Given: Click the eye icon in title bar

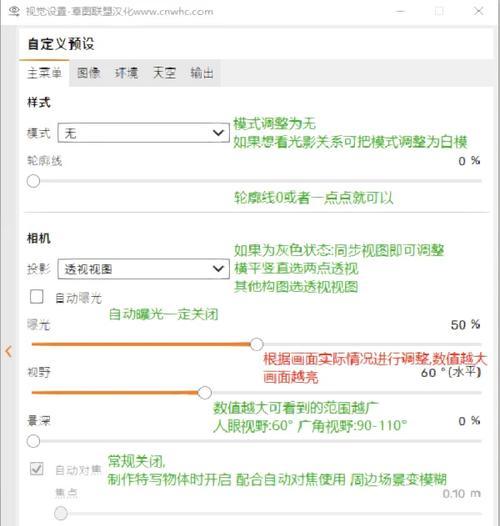Looking at the screenshot, I should pos(14,11).
